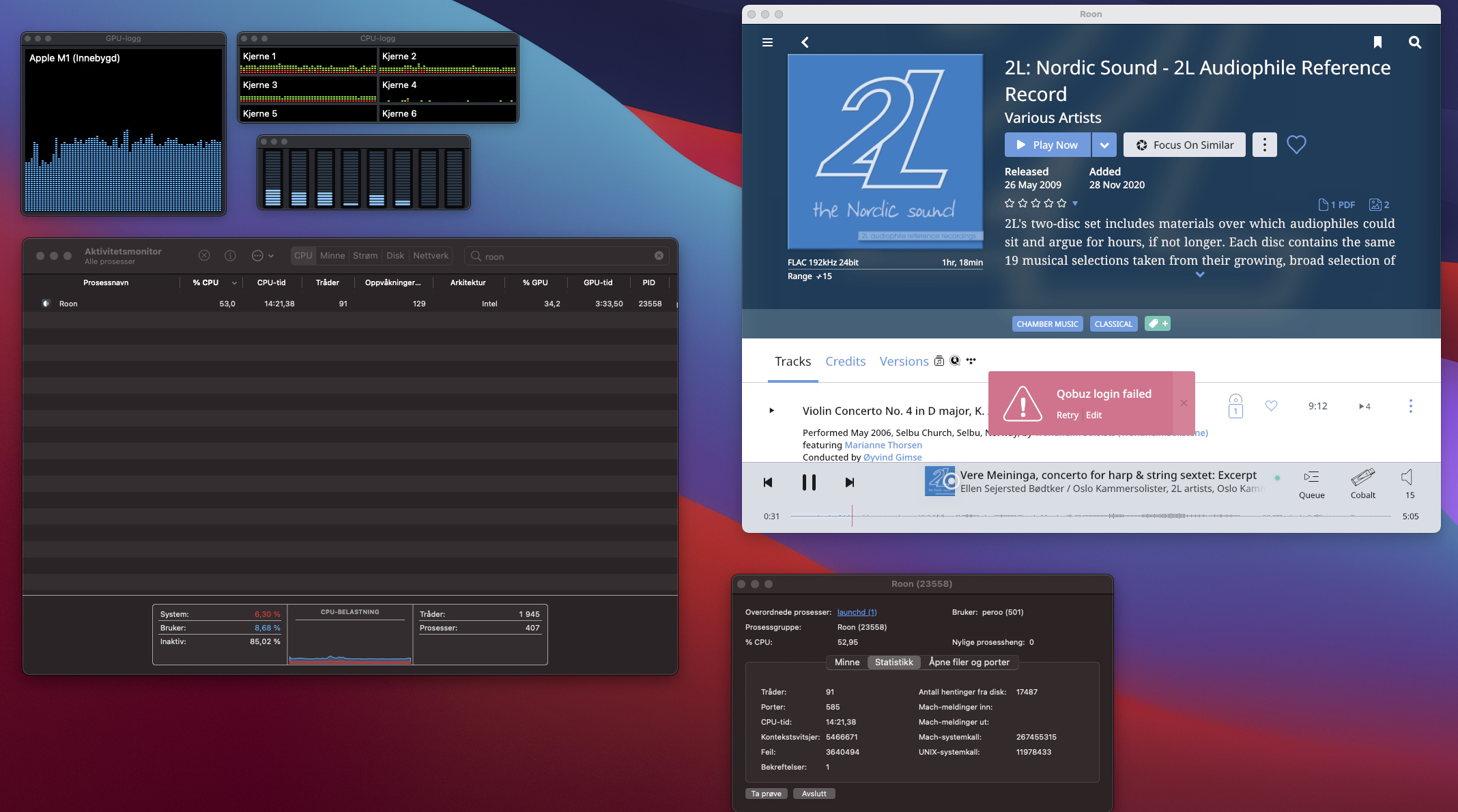Open Aktivitetsmonitor more options dropdown
The width and height of the screenshot is (1458, 812).
point(262,255)
